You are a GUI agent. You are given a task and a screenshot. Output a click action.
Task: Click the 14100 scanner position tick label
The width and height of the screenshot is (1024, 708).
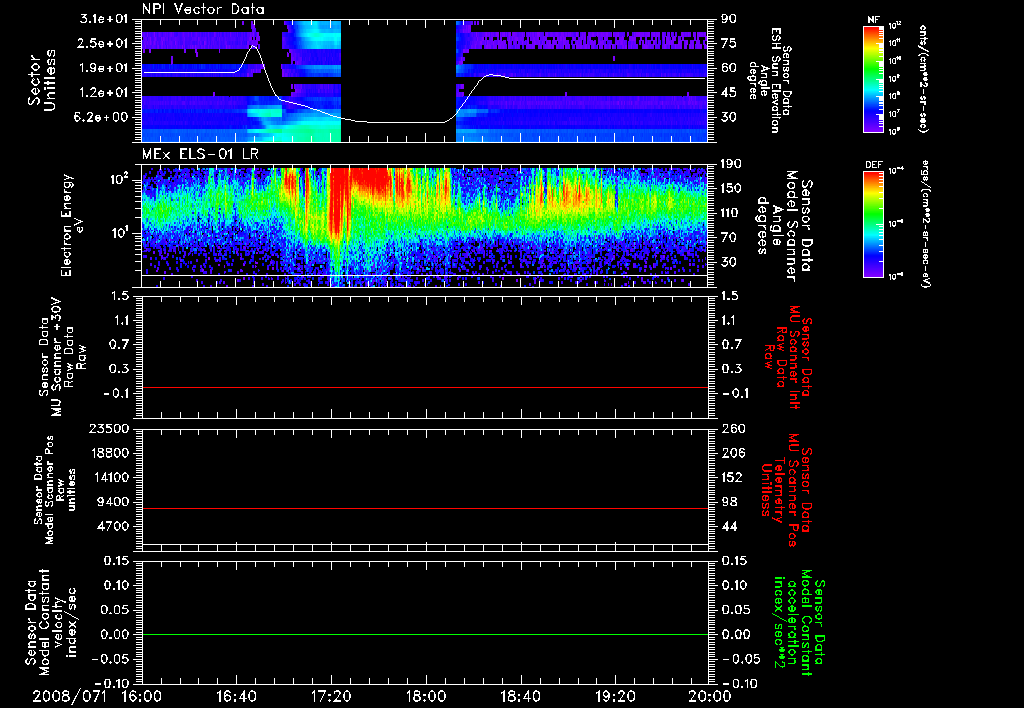(108, 477)
